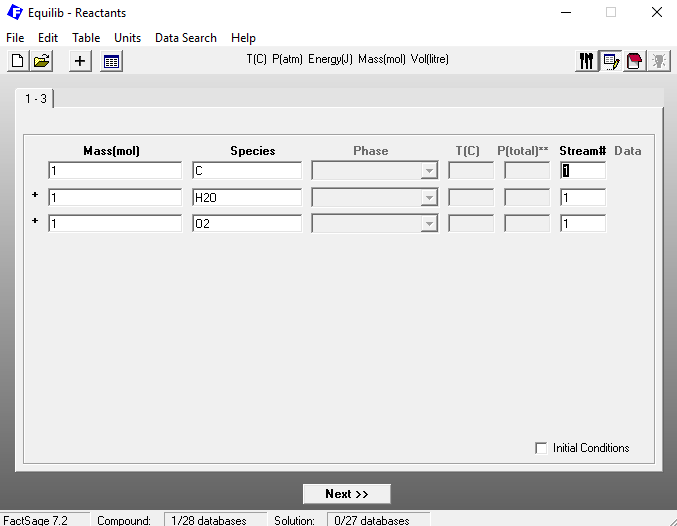Viewport: 677px width, 526px height.
Task: Click the plus sign before O2 row
Action: point(35,221)
